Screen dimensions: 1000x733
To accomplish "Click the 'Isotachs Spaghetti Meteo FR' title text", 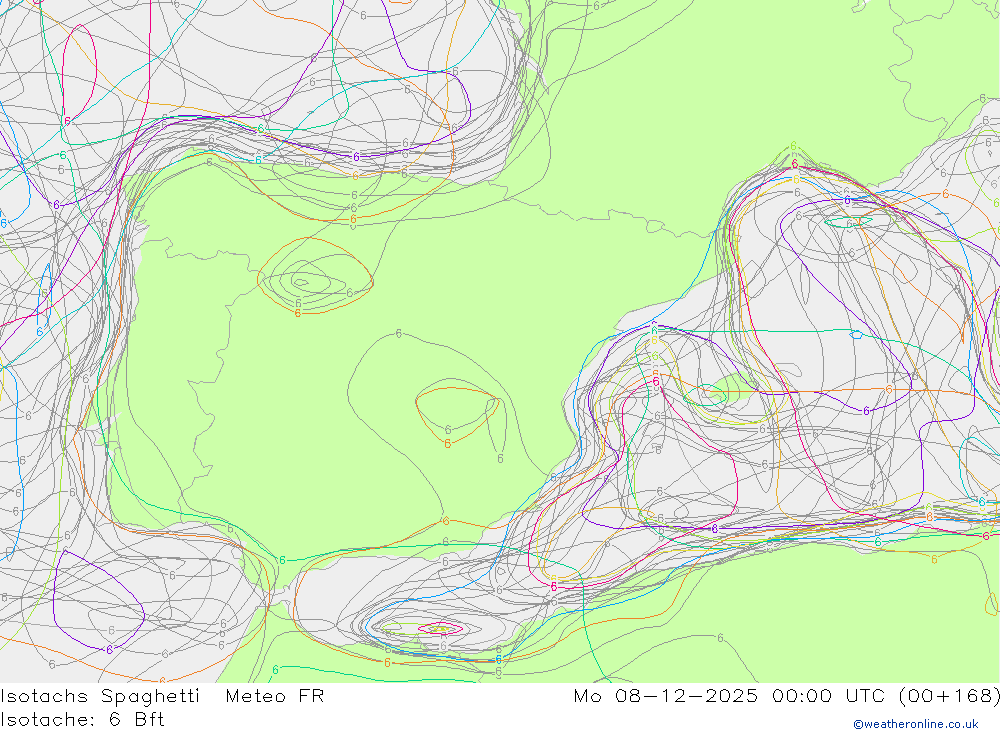I will click(163, 695).
